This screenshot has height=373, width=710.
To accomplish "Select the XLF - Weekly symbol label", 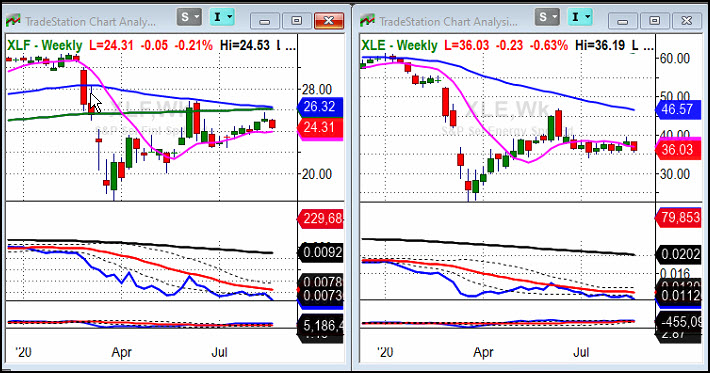I will 44,45.
